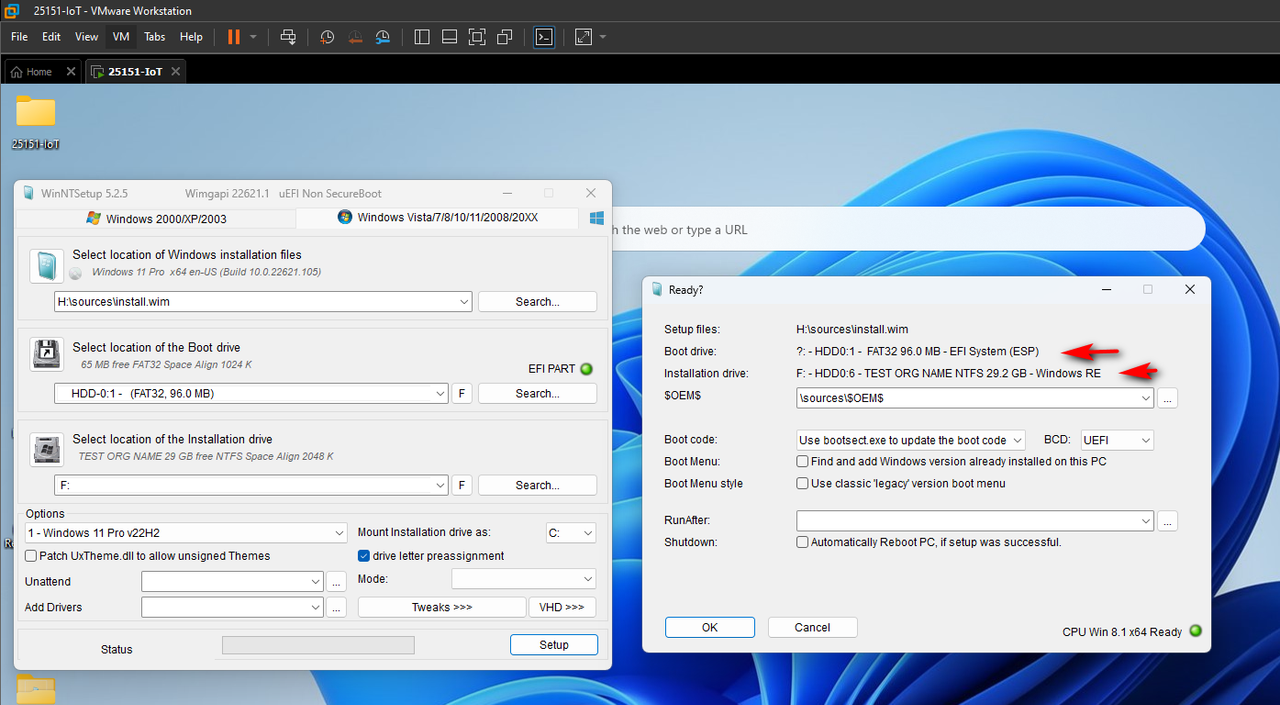1280x705 pixels.
Task: Open the Add Drivers dropdown
Action: pos(232,607)
